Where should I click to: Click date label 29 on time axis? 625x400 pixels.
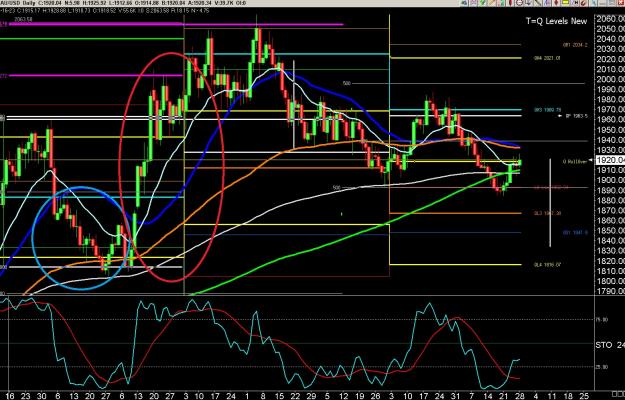click(311, 396)
